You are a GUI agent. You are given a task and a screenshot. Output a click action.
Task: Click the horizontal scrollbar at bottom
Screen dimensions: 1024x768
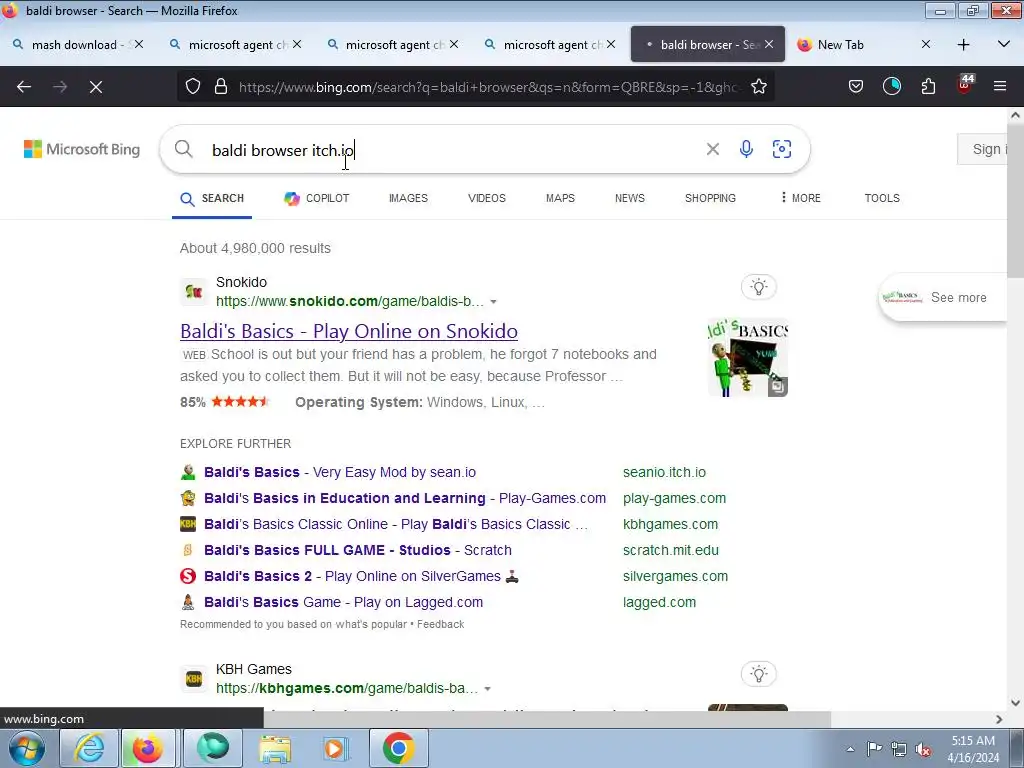pos(547,720)
